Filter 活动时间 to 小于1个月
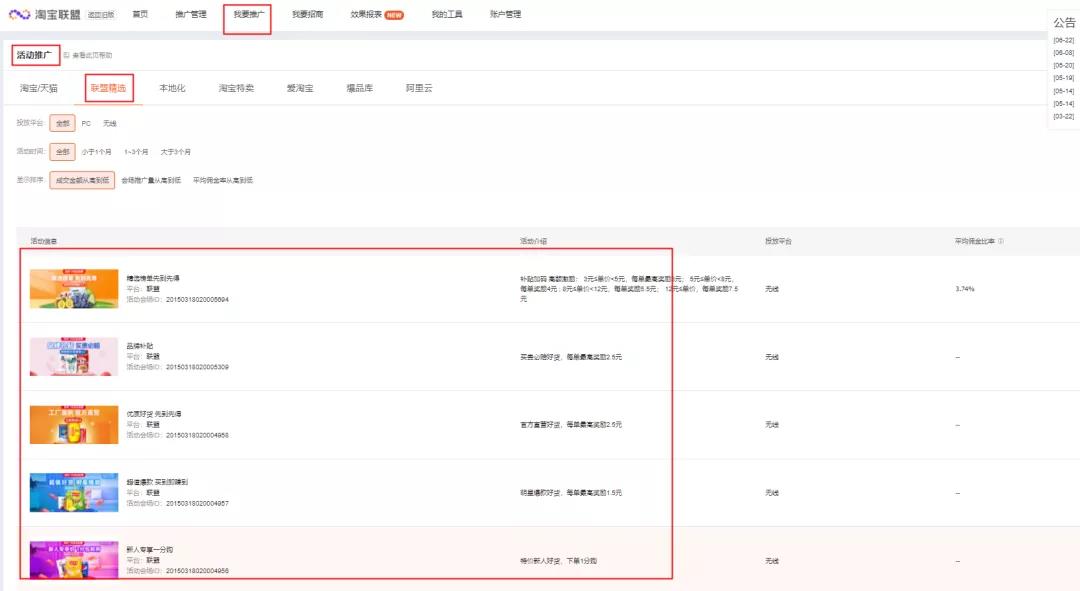 96,152
